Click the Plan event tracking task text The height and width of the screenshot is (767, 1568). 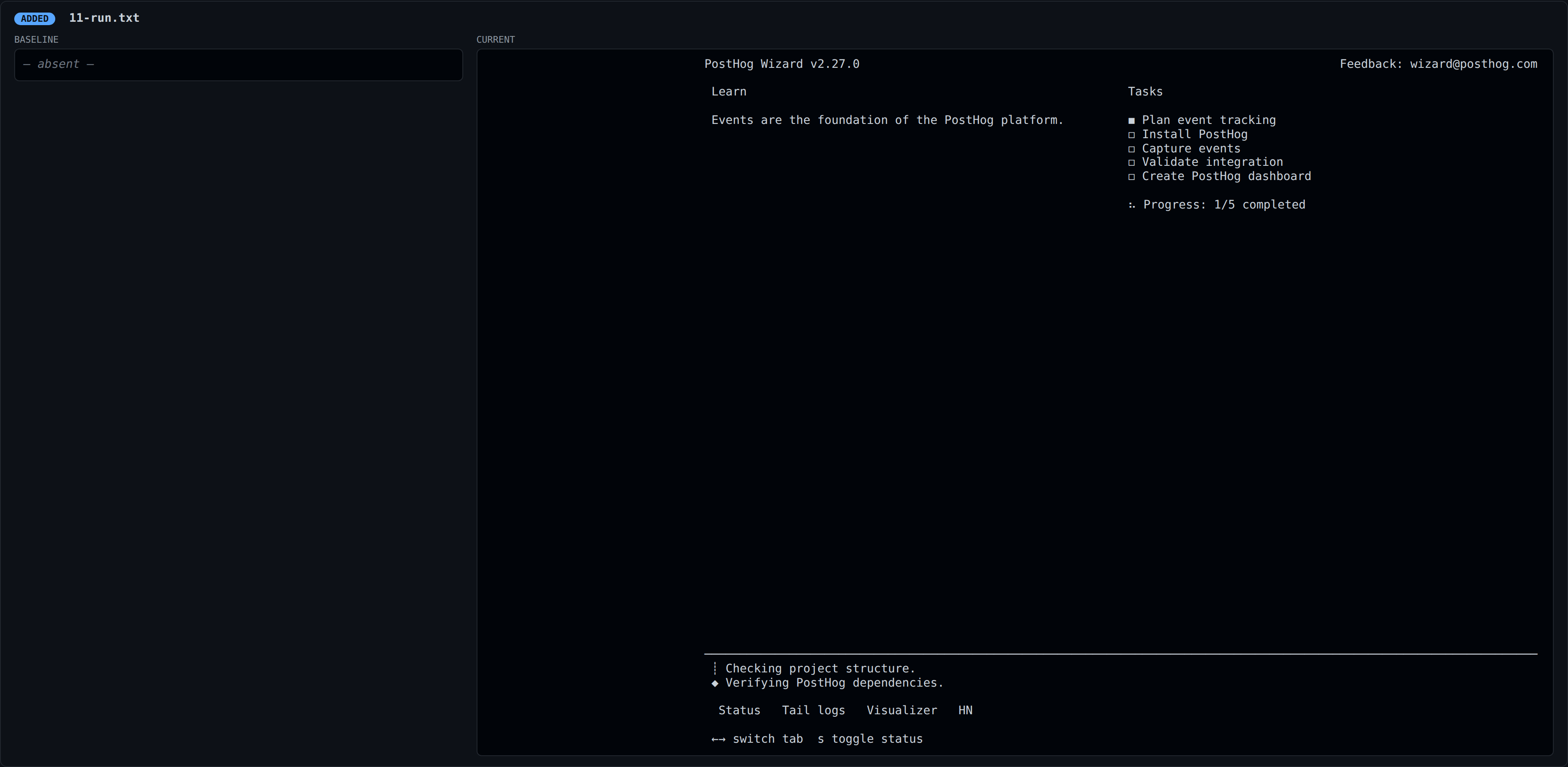1209,120
